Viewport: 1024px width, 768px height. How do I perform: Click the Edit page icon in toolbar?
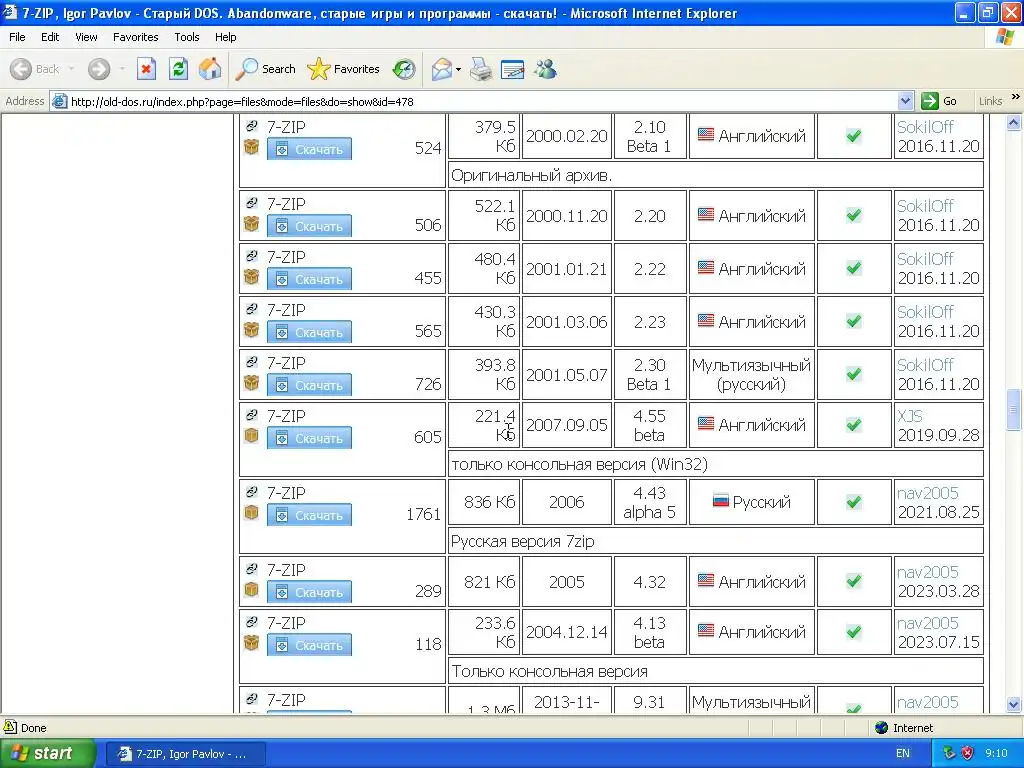coord(513,69)
